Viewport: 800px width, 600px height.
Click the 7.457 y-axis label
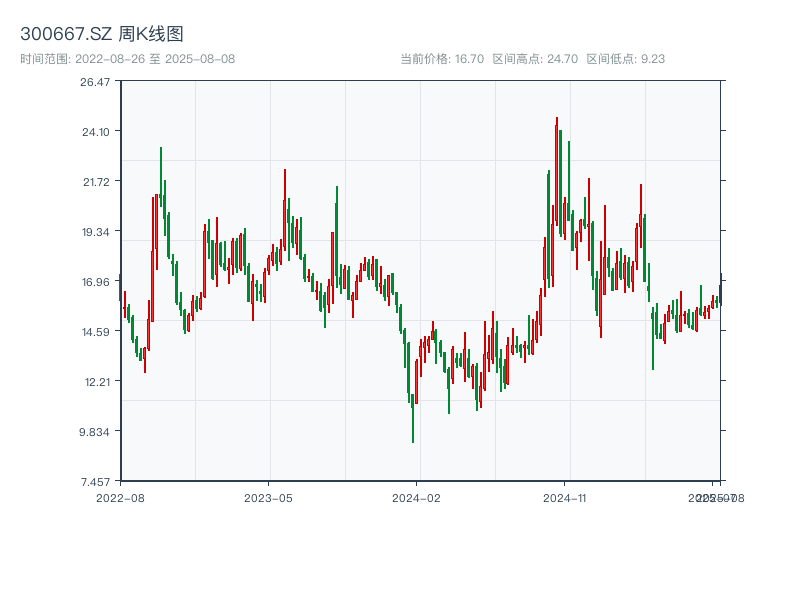(x=95, y=482)
